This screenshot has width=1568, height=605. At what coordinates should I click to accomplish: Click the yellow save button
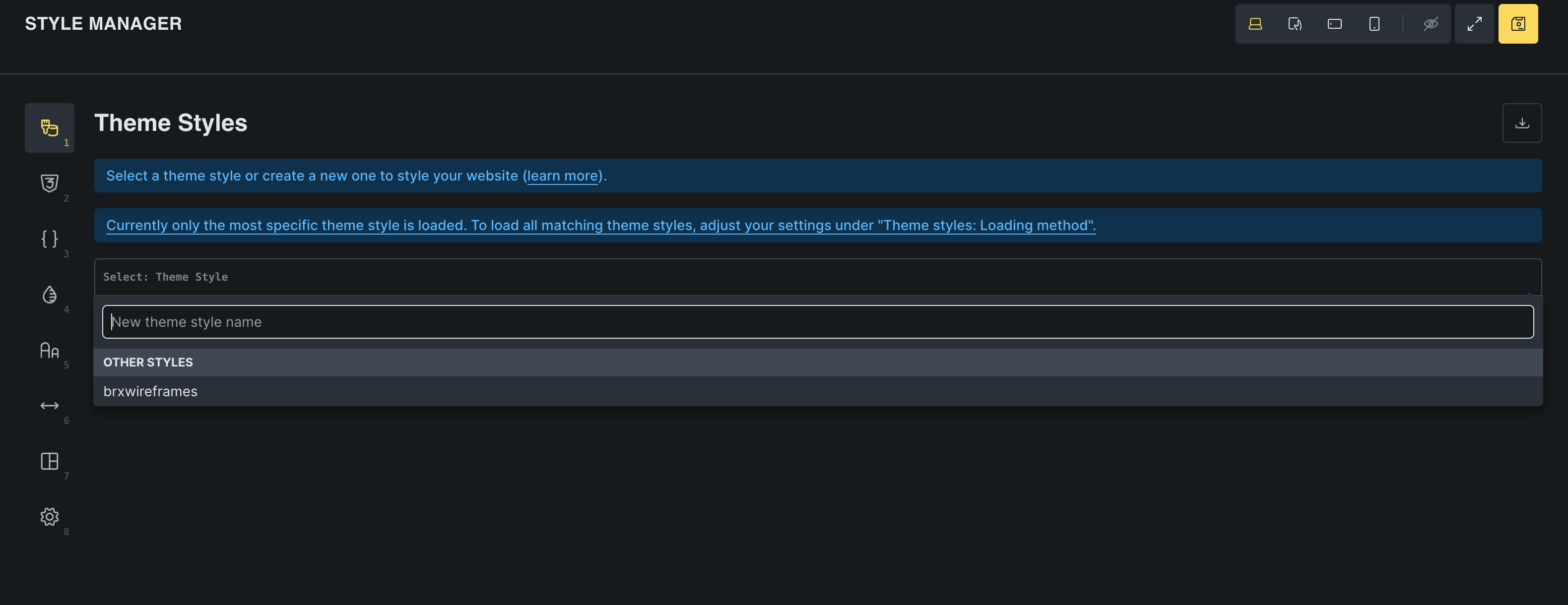point(1517,24)
